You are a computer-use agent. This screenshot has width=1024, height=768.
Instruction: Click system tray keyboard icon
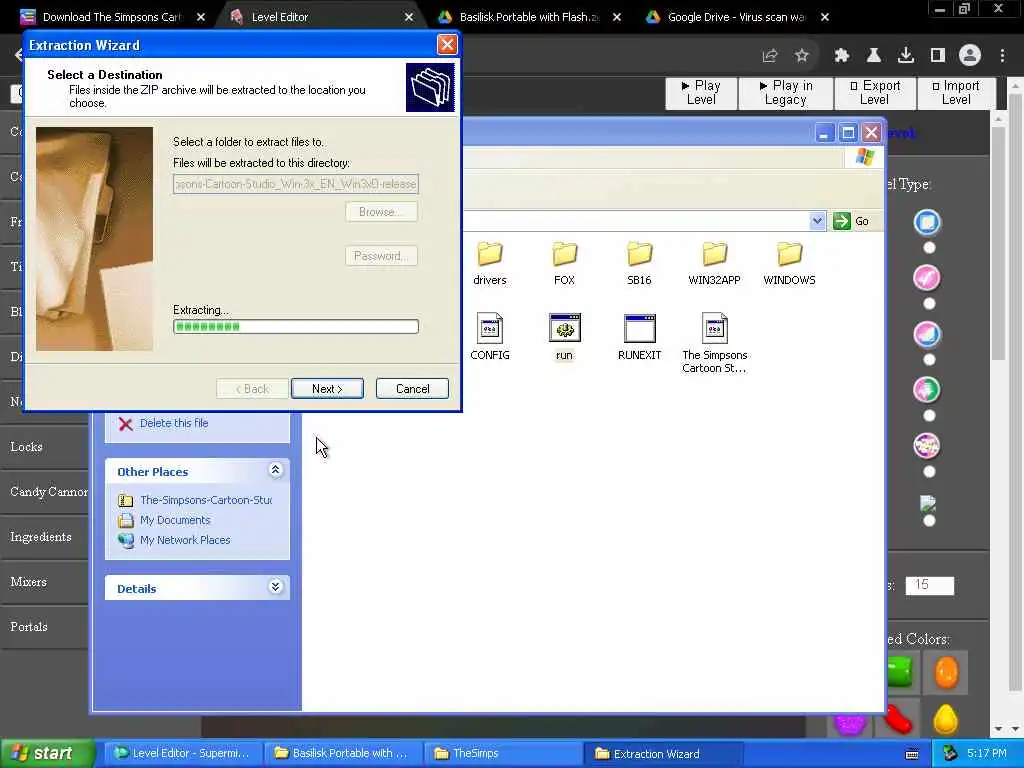click(912, 754)
